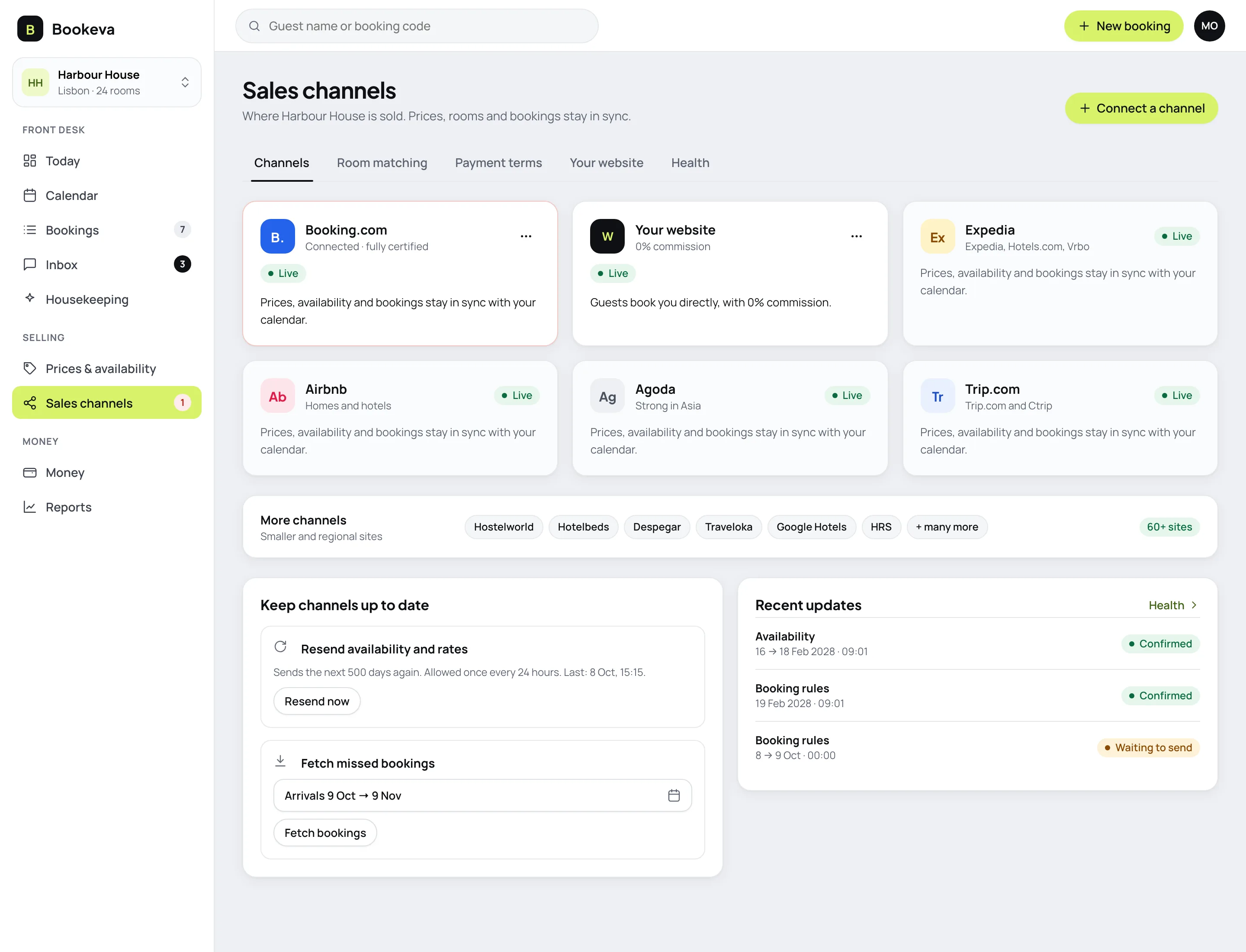
Task: Open the Agoda channel card
Action: tap(730, 418)
